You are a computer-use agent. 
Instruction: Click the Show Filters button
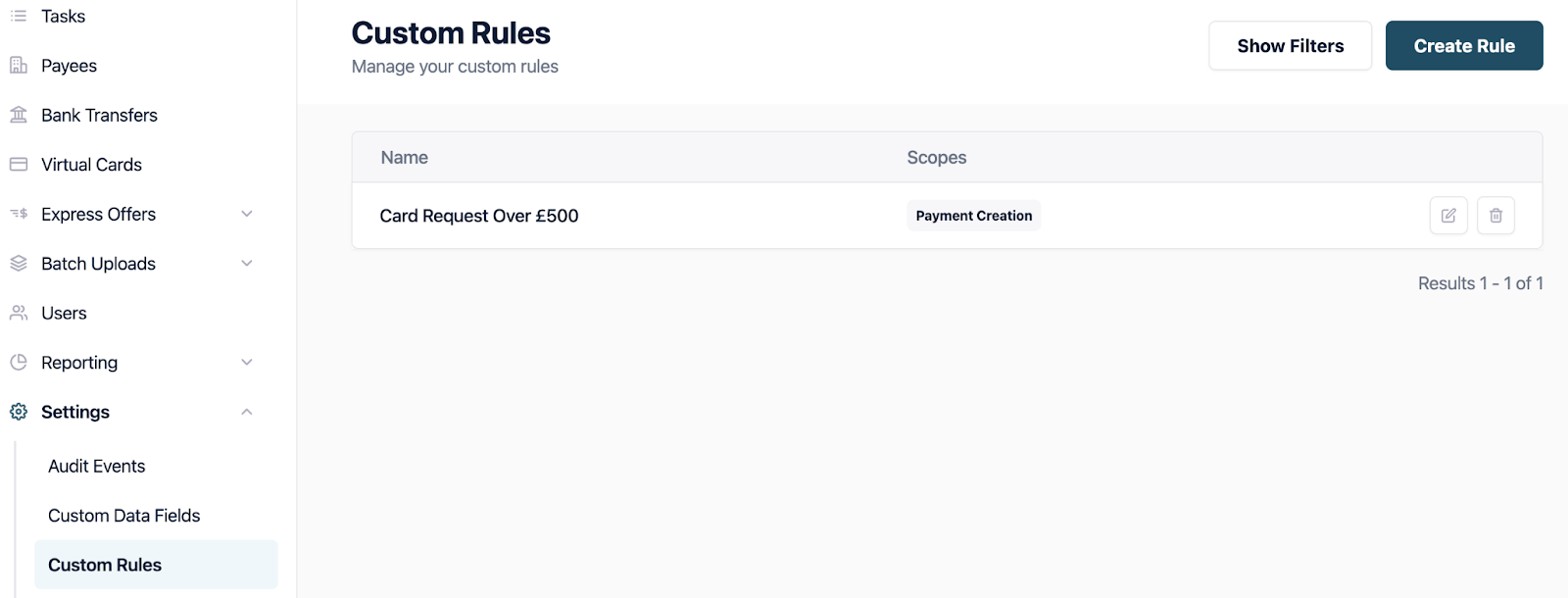click(x=1290, y=46)
